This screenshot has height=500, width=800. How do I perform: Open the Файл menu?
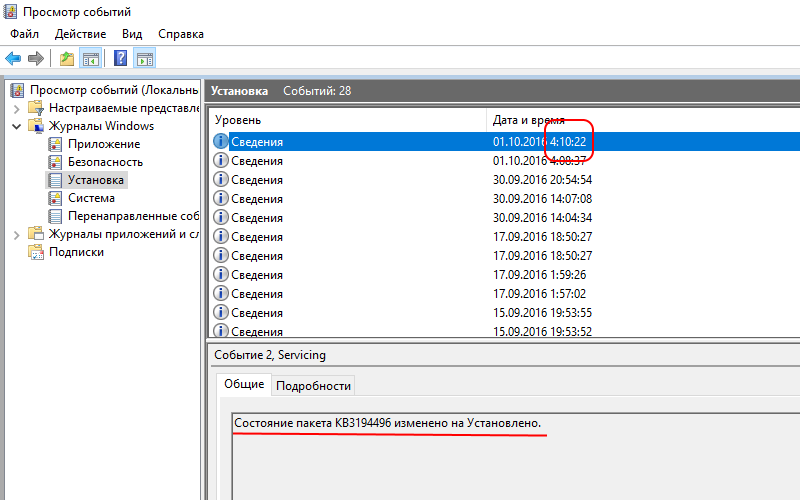[24, 34]
